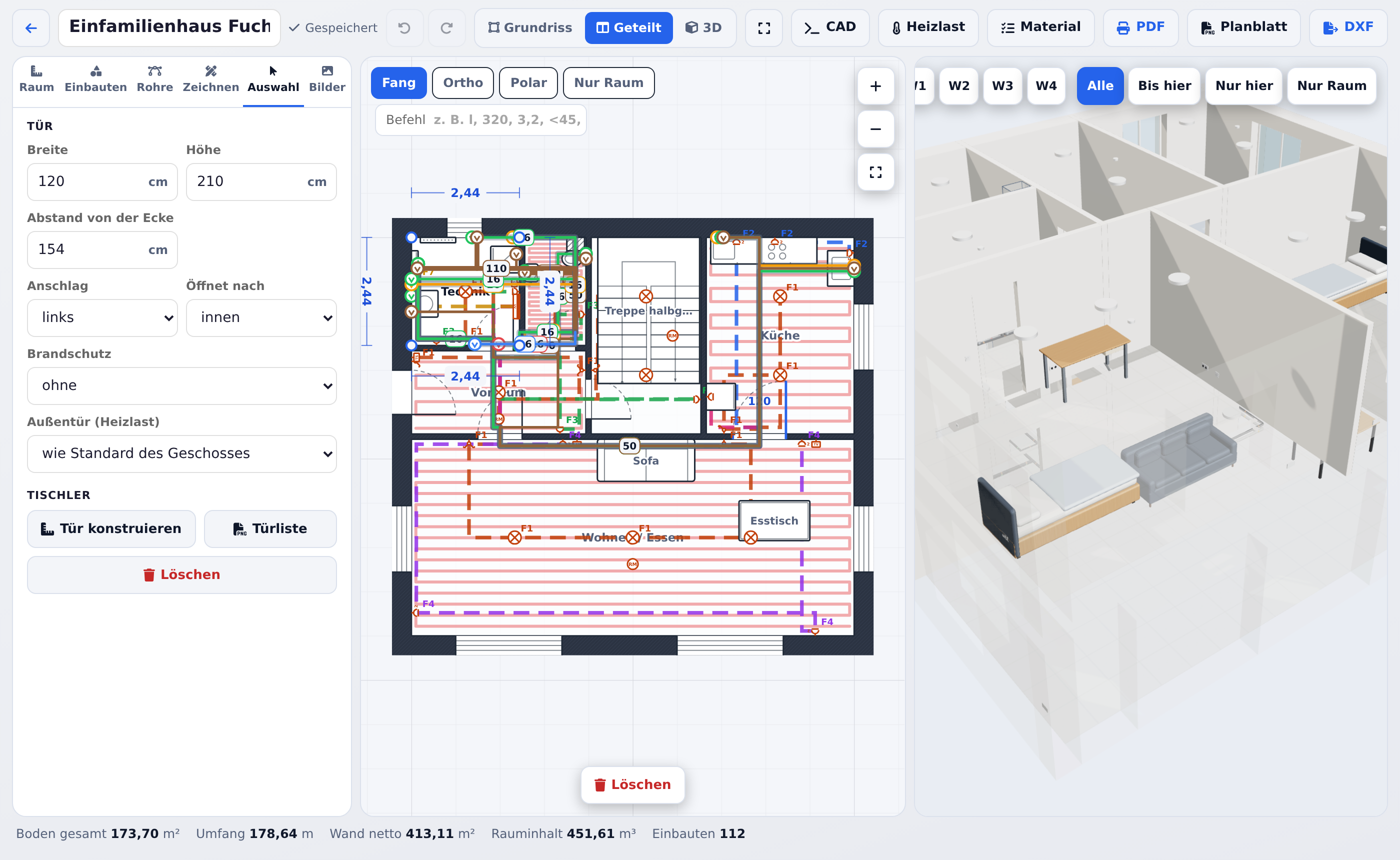Edit the Höhe height field
Viewport: 1400px width, 860px height.
261,181
